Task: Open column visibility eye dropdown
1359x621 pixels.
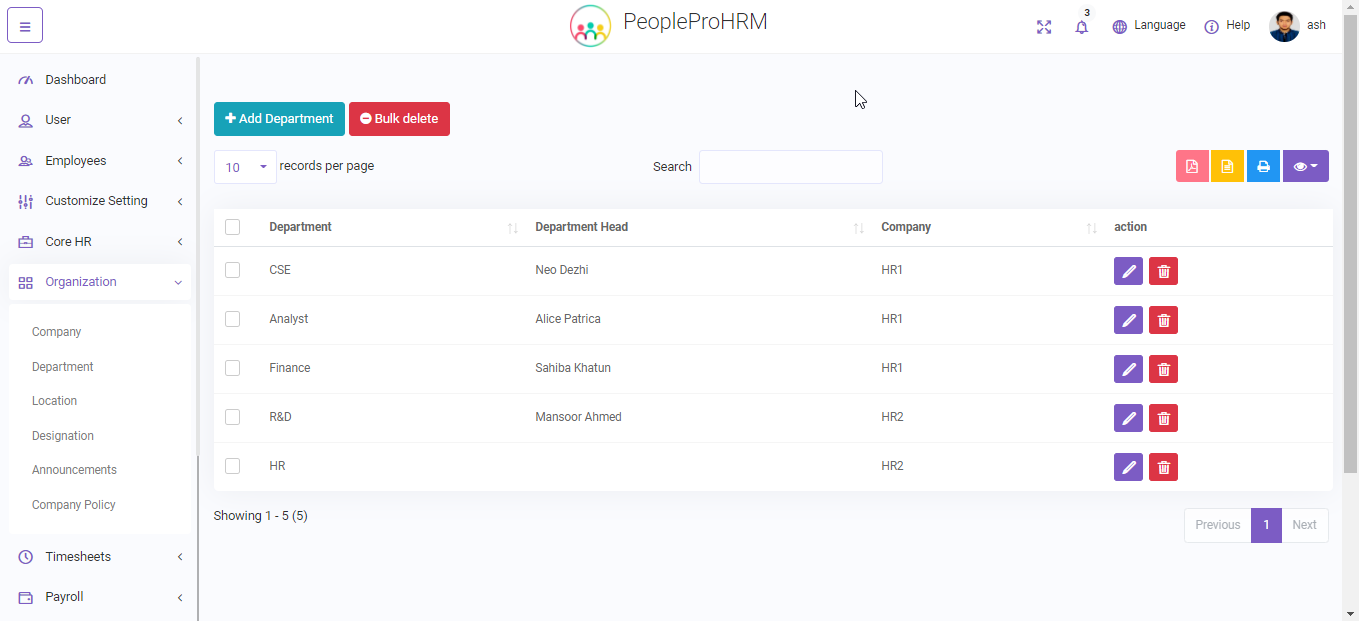Action: 1305,167
